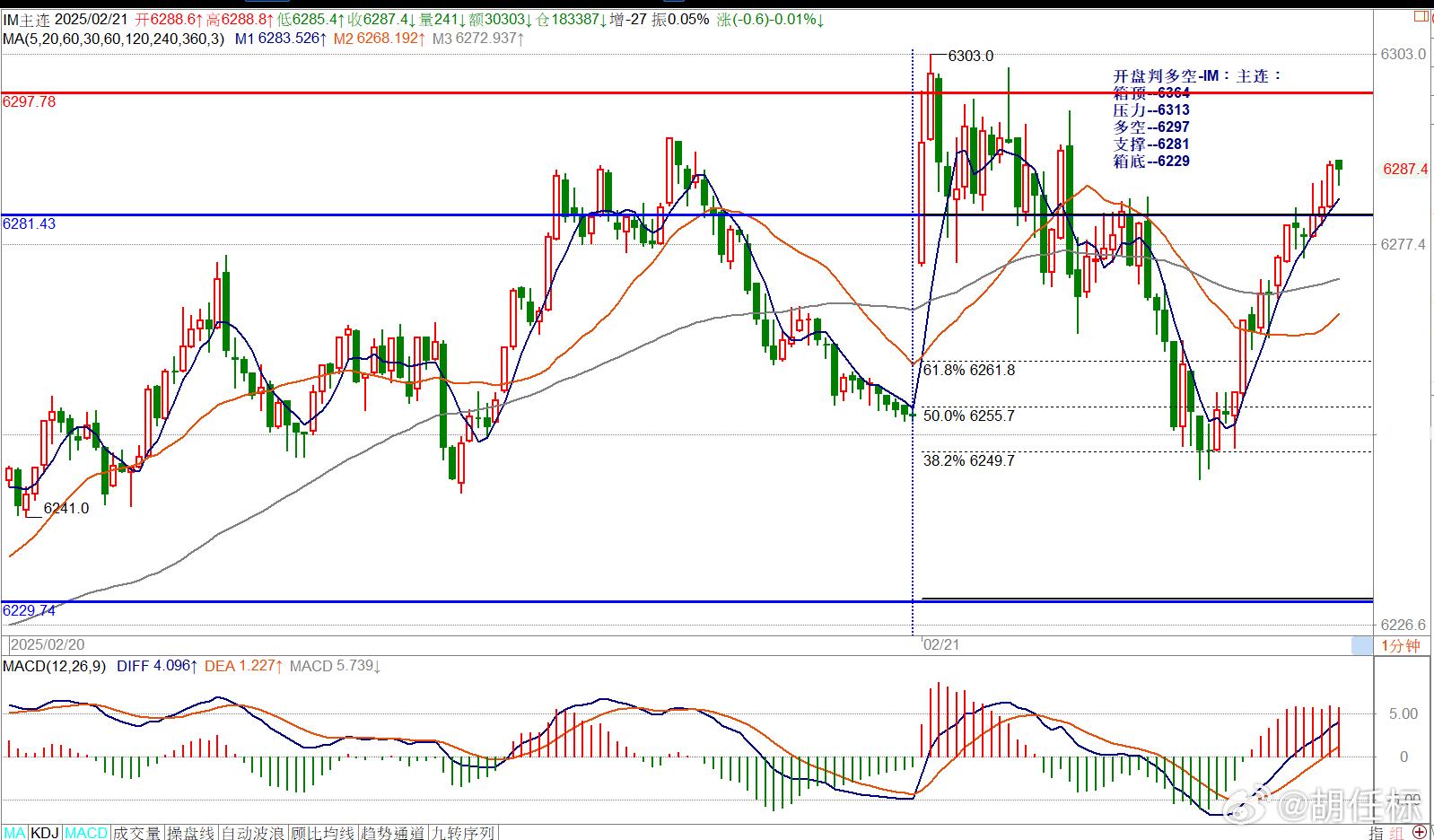Switch to the KDJ indicator tab
Screen dimensions: 1434x840
(x=46, y=833)
